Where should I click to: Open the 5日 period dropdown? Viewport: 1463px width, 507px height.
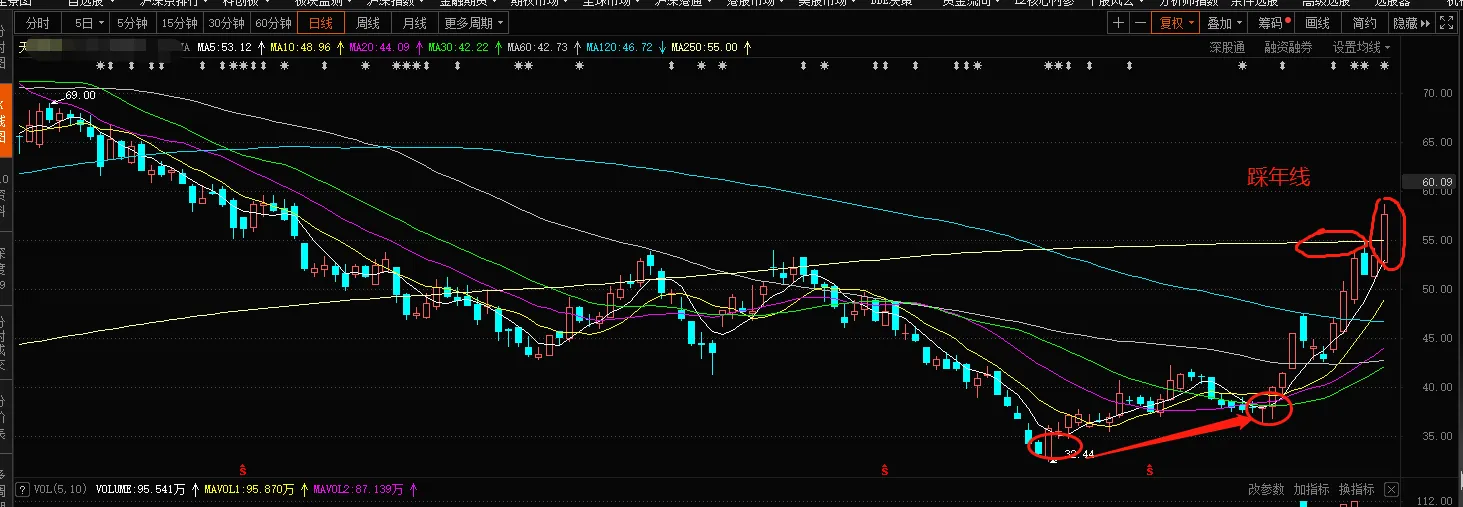[x=85, y=23]
